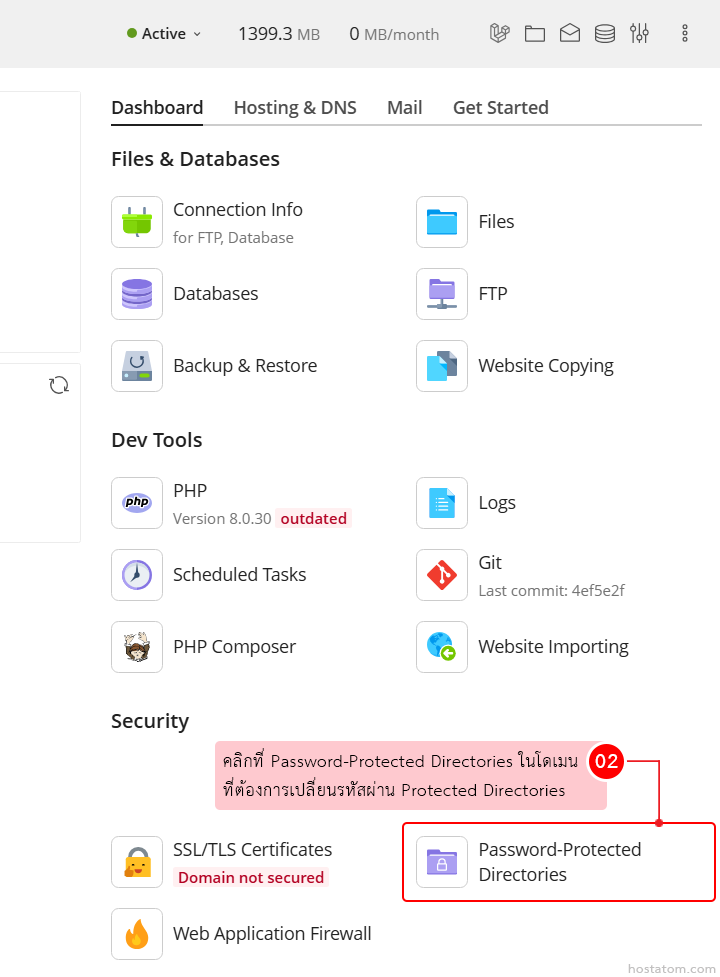
Task: Open the Git icon
Action: coord(442,575)
